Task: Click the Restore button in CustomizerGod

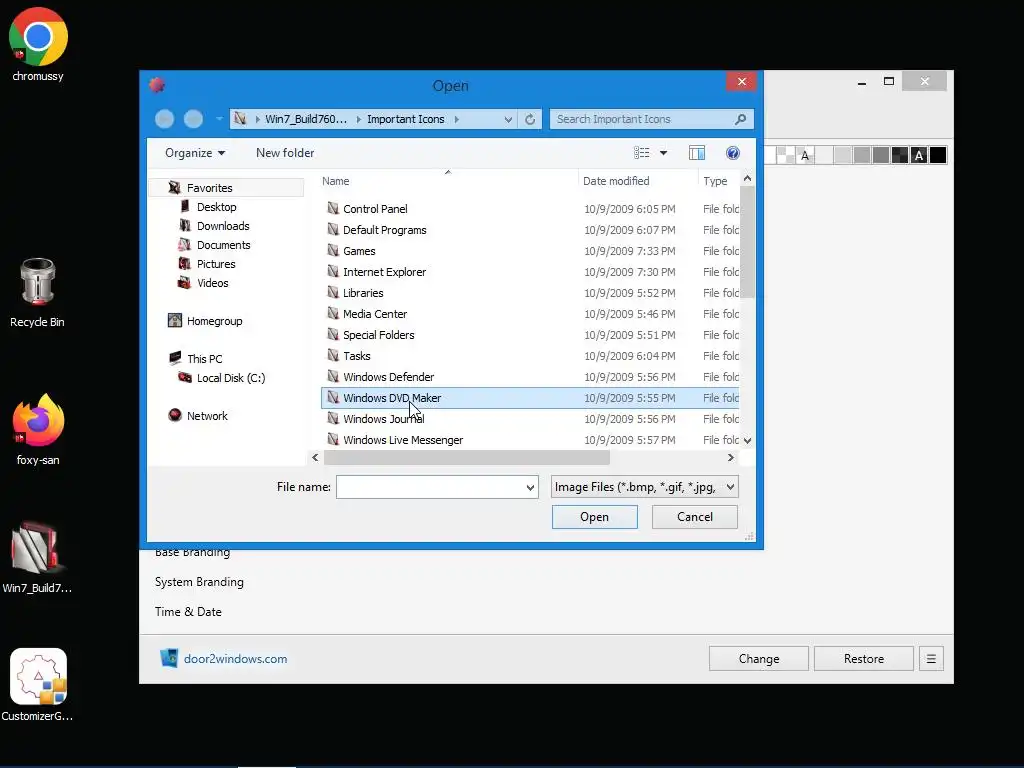Action: (x=863, y=659)
